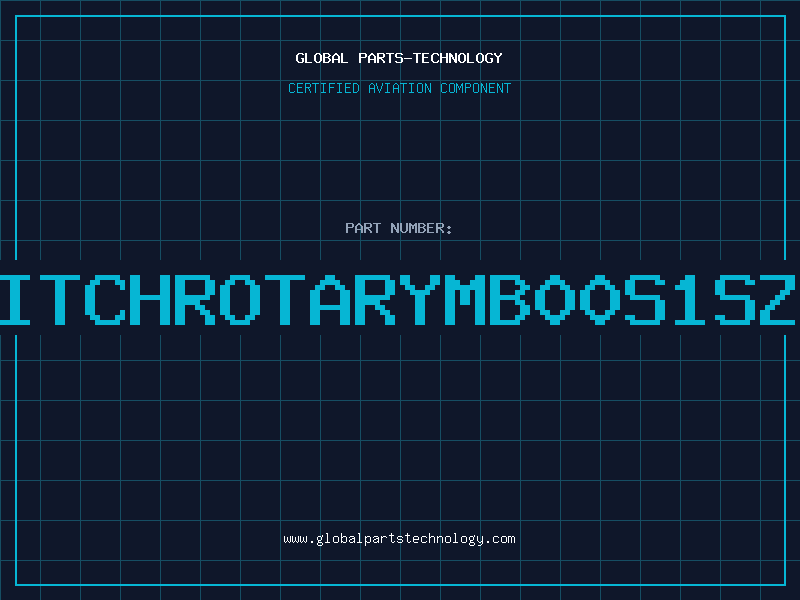
Task: Click the GLOBAL PARTS-TECHNOLOGY heading
Action: (x=399, y=58)
